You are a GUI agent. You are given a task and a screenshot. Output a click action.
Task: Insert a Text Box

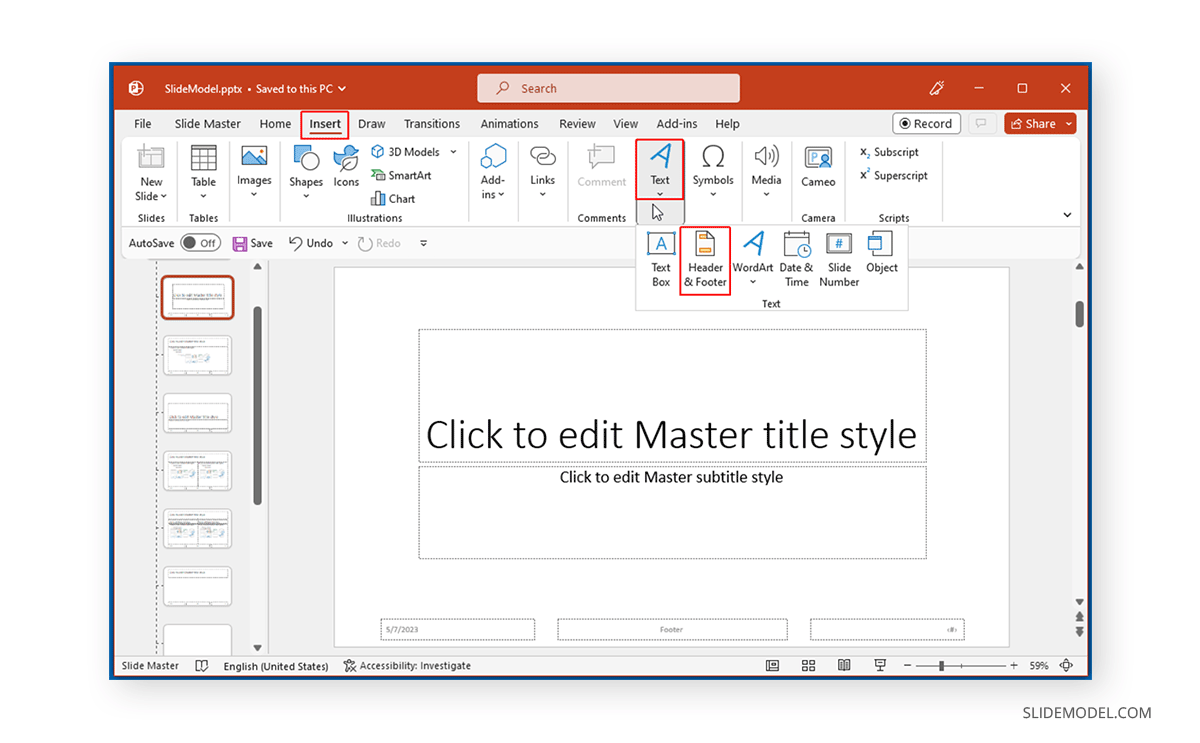[660, 258]
